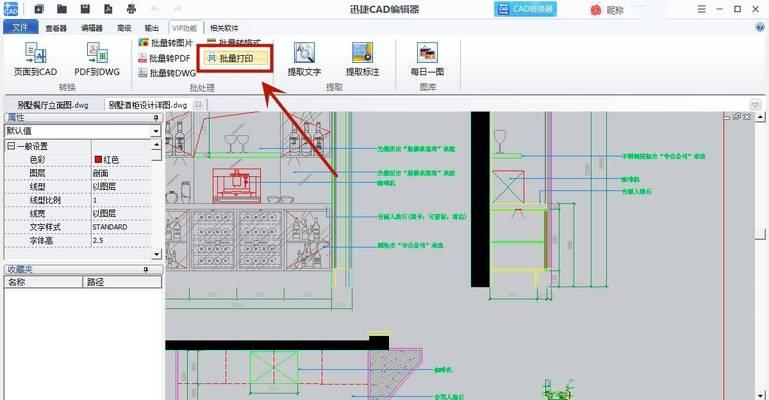Image resolution: width=769 pixels, height=400 pixels.
Task: Click the CAD转换器 button in title bar
Action: pyautogui.click(x=525, y=9)
